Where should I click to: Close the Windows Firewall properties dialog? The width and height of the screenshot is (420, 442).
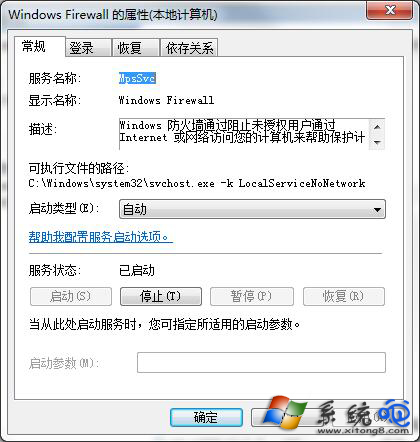(389, 10)
